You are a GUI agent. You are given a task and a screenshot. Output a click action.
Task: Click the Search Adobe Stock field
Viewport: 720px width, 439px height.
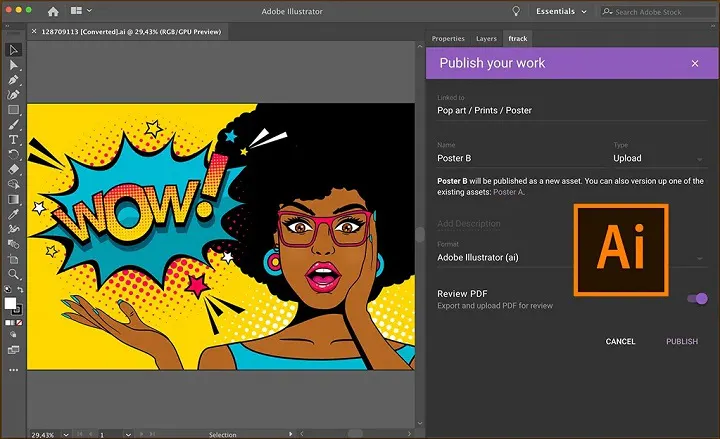pyautogui.click(x=659, y=12)
